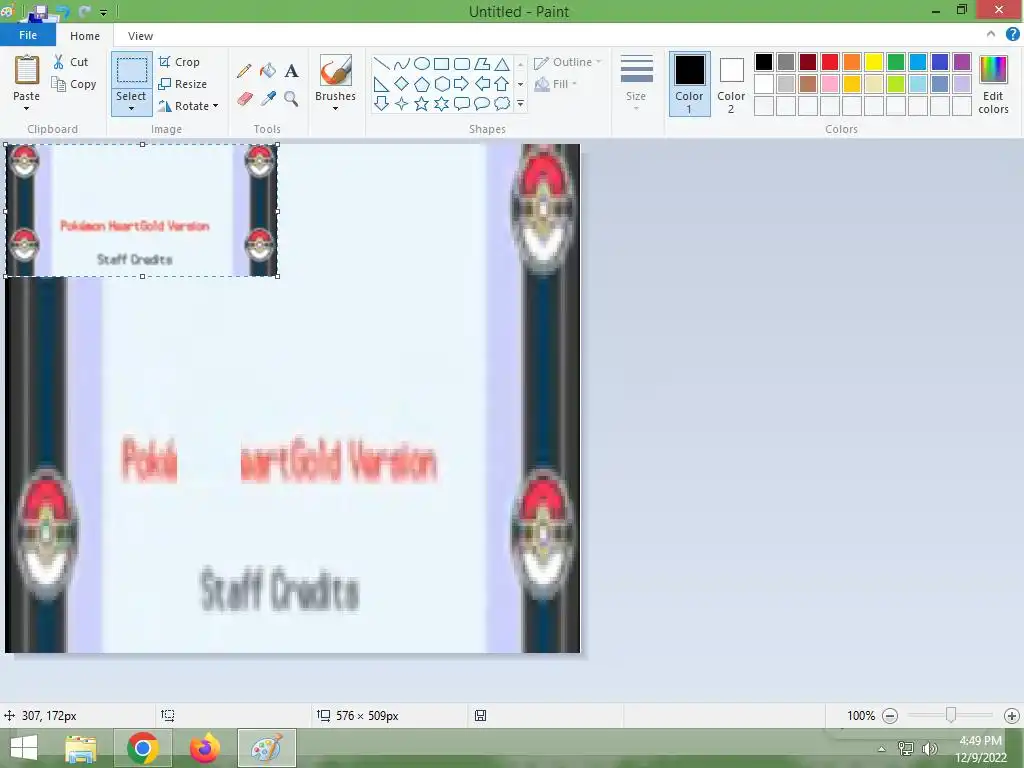The height and width of the screenshot is (768, 1024).
Task: Open the File menu
Action: (x=27, y=35)
